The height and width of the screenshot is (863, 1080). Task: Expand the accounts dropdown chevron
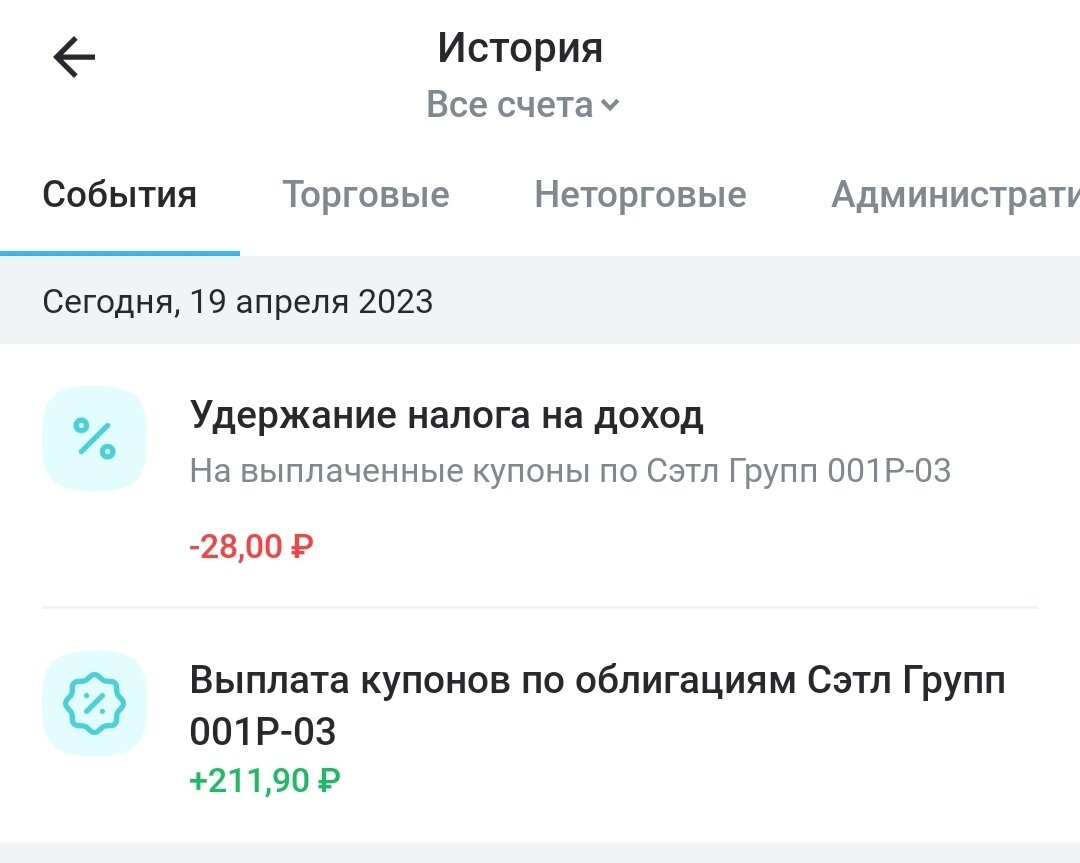point(611,104)
